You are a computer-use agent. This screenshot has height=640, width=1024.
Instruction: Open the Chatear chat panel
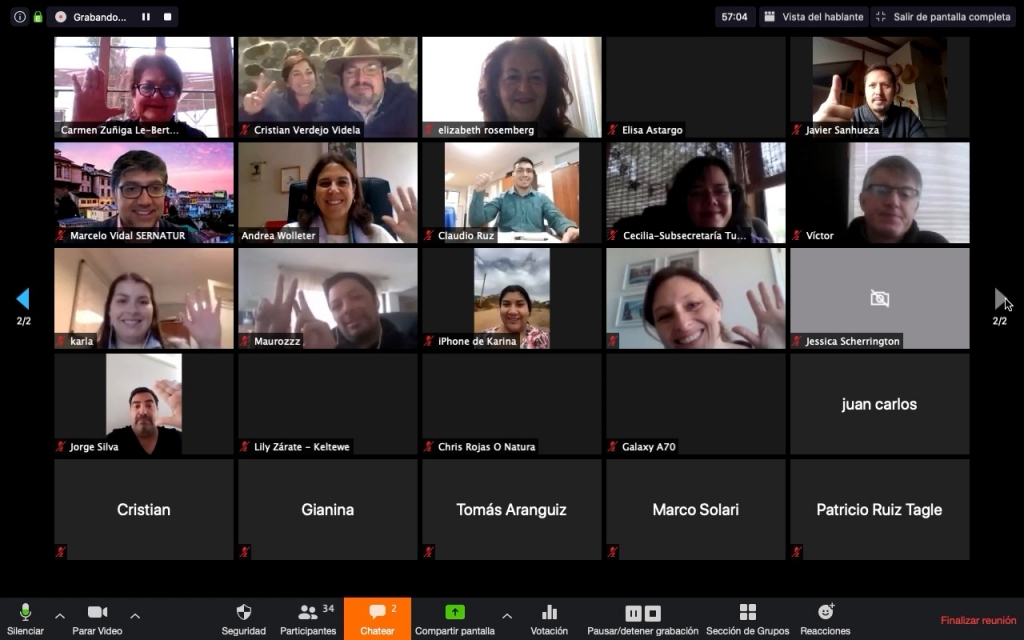pyautogui.click(x=377, y=613)
